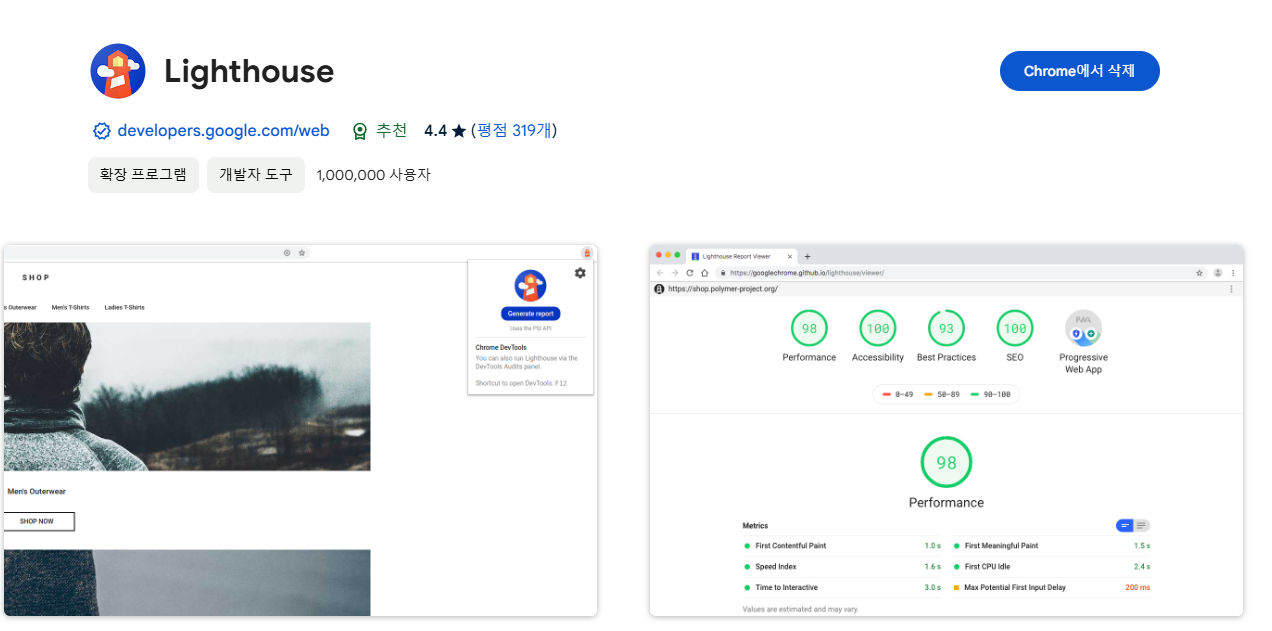Click the googlechrome.github.io address bar
1272x631 pixels.
point(960,272)
